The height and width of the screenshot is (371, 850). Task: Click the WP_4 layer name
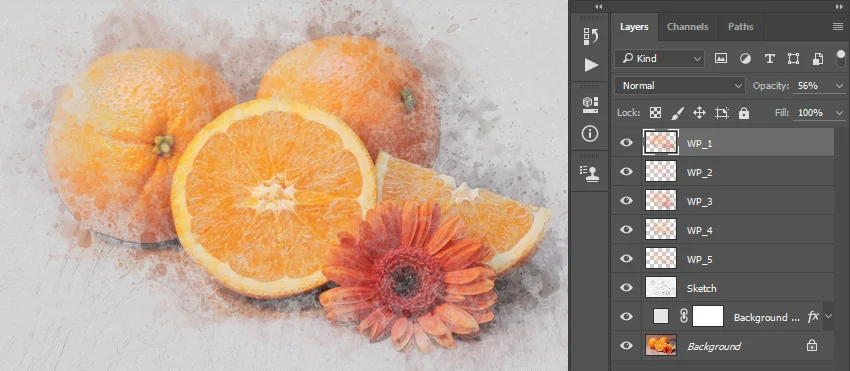699,231
